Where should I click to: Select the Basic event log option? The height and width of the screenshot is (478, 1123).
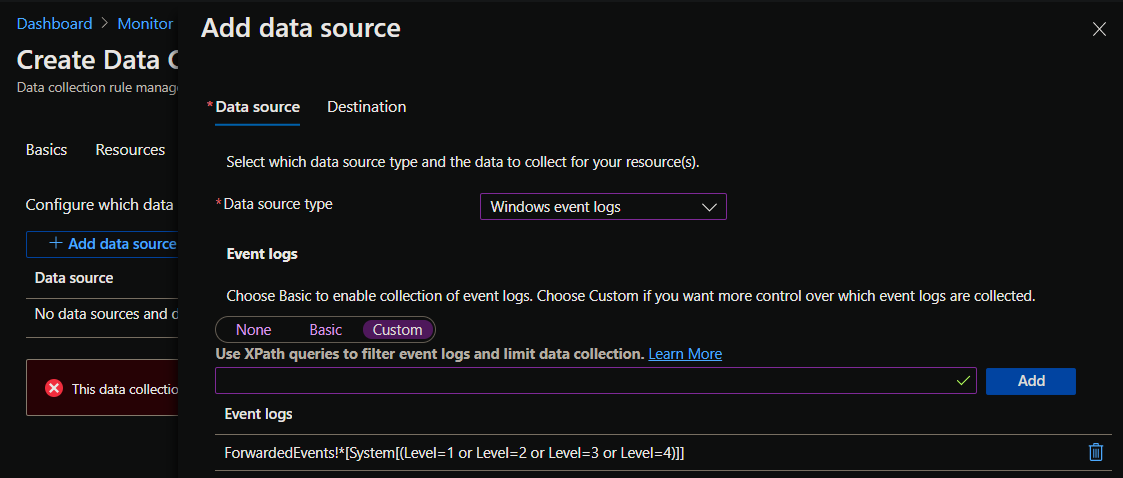coord(326,330)
